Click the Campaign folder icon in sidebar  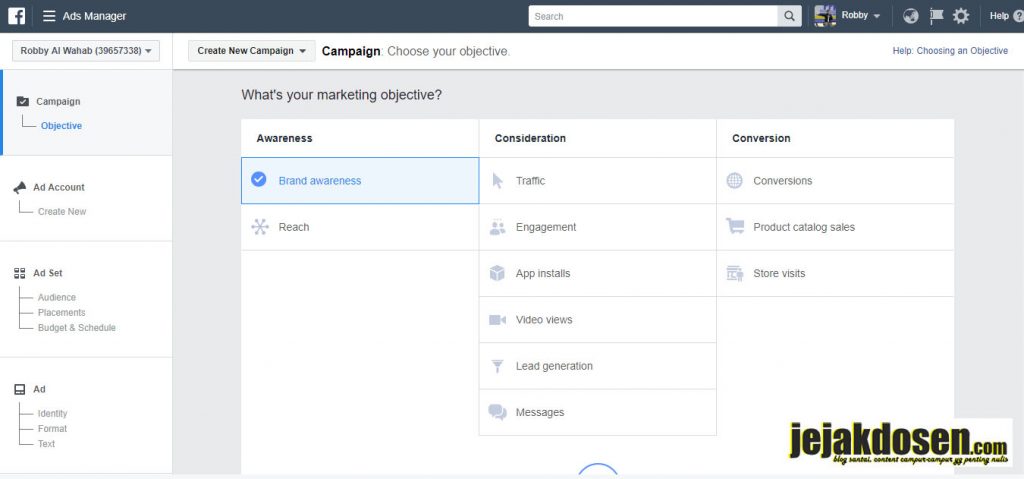tap(23, 101)
